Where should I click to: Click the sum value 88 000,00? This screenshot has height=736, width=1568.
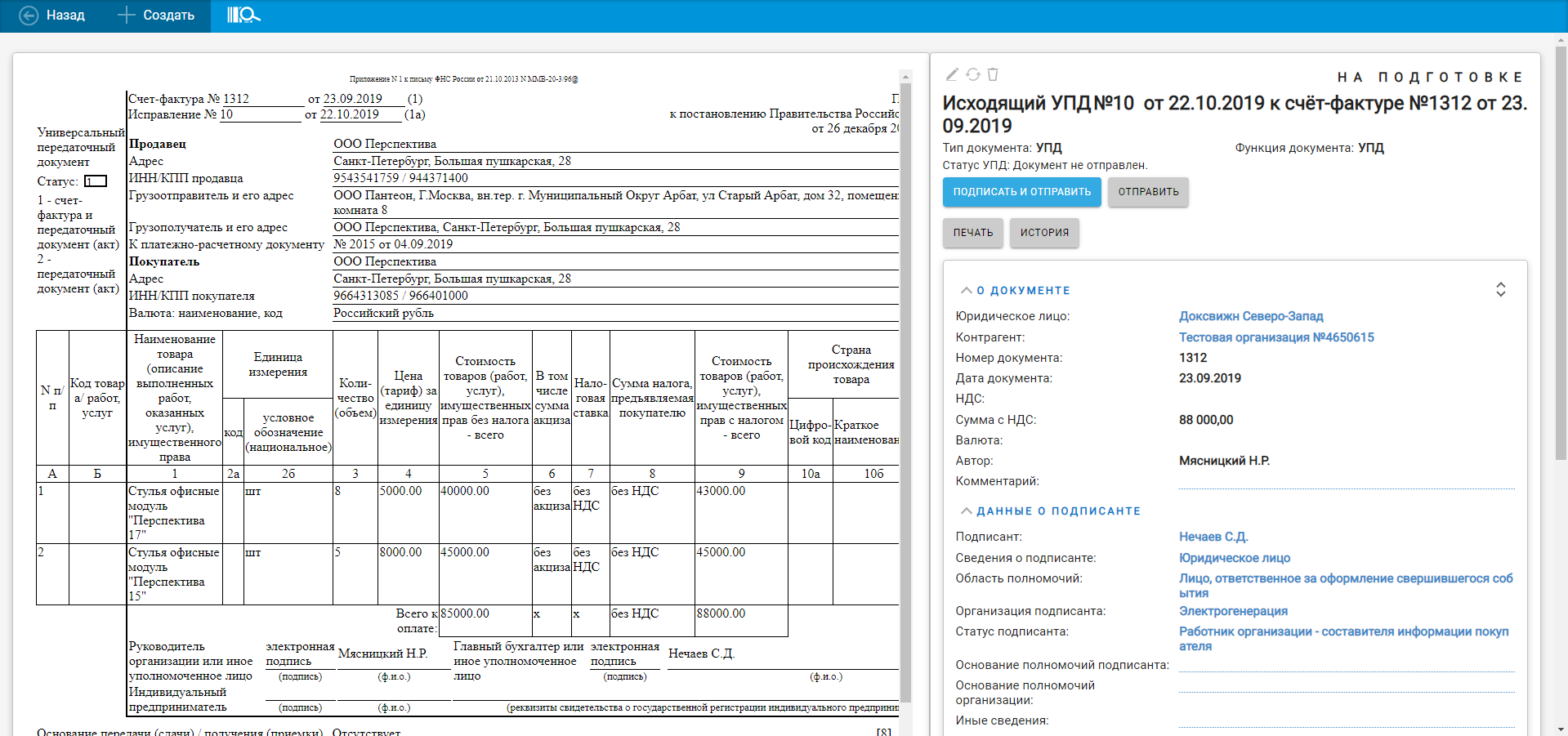coord(1206,420)
